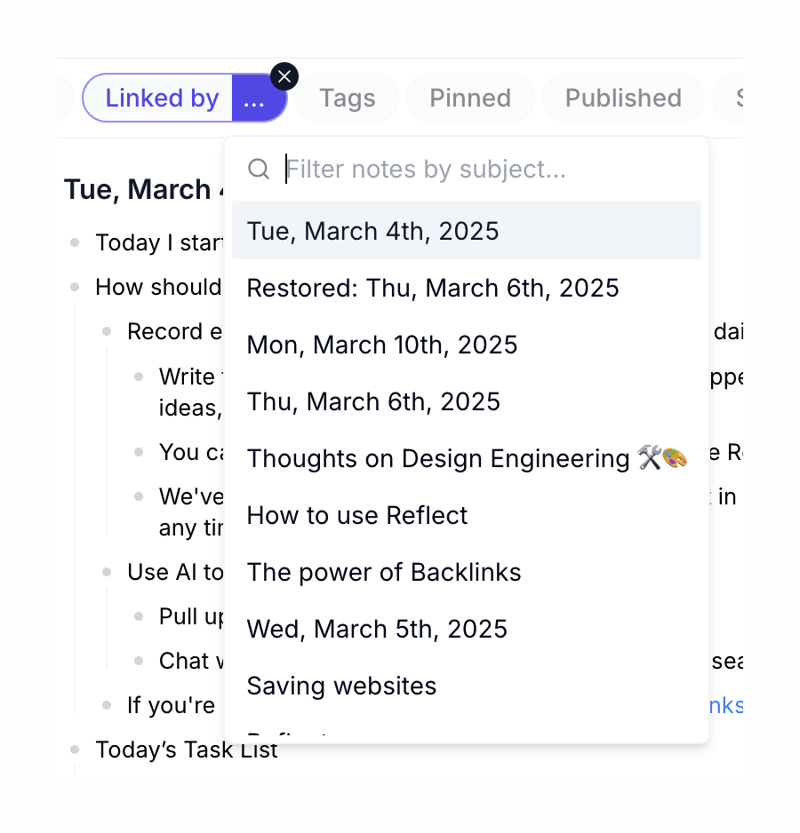Pick Thoughts on Design Engineering from list

coord(440,458)
